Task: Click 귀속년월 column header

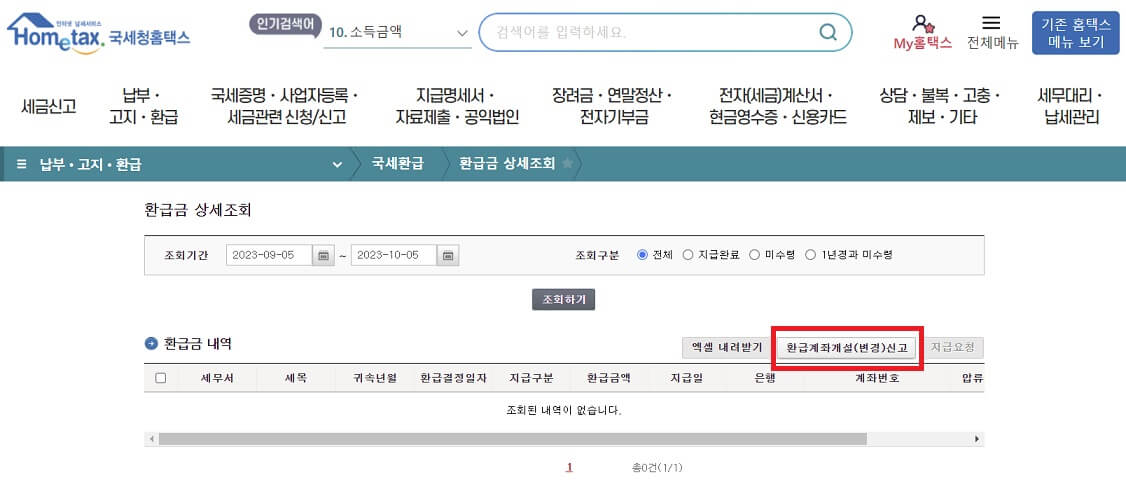Action: point(375,378)
